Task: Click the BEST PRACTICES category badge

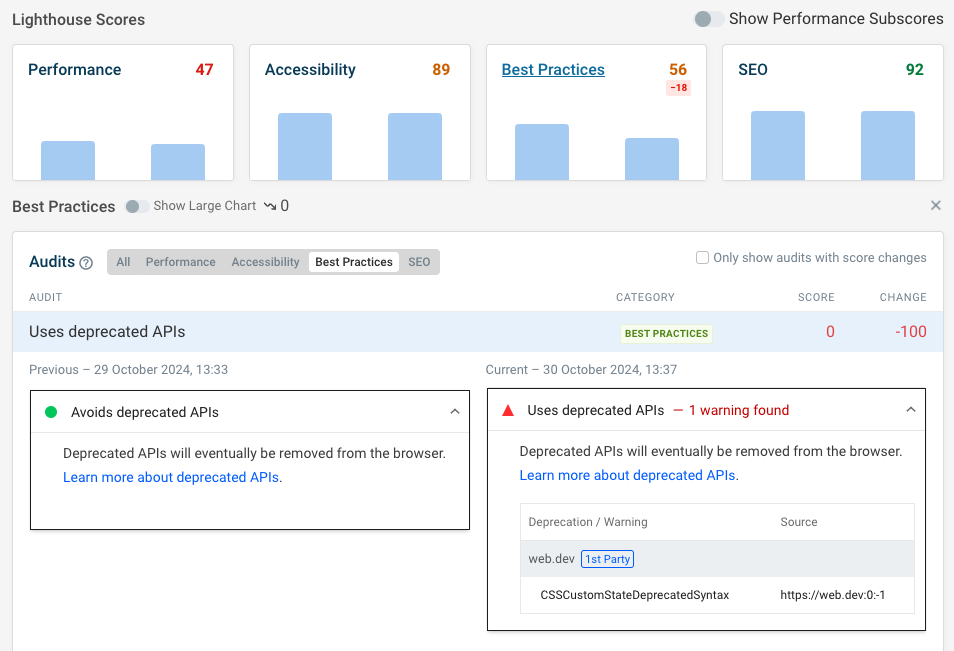Action: click(666, 333)
